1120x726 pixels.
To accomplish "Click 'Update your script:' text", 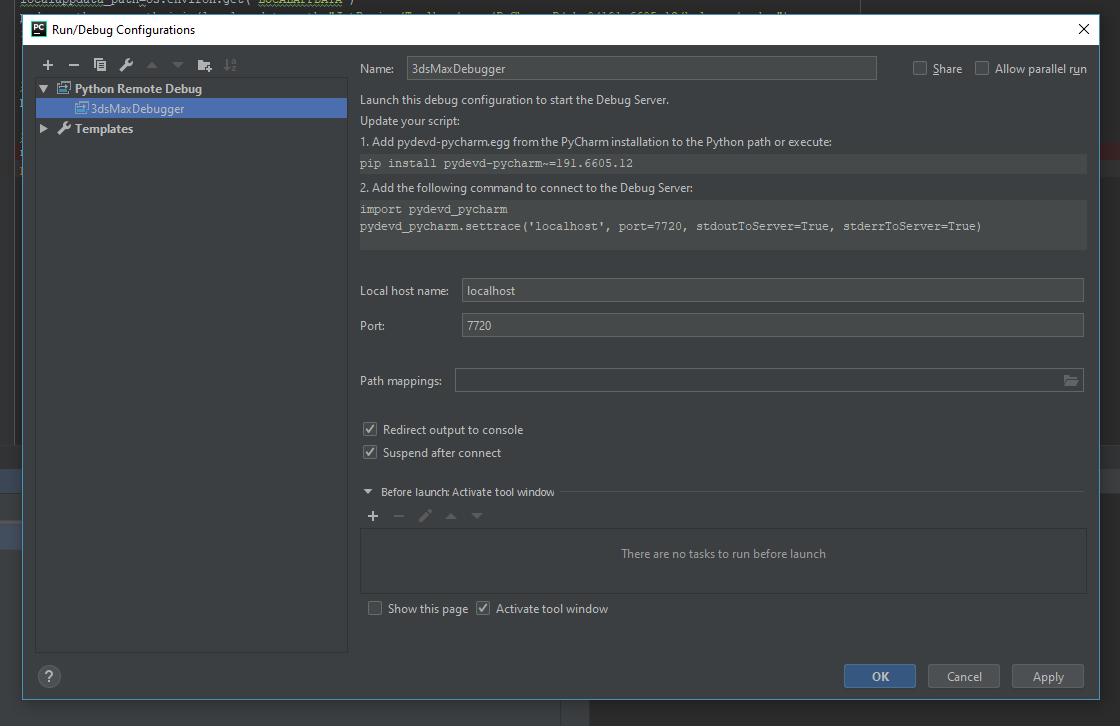I will pos(410,121).
